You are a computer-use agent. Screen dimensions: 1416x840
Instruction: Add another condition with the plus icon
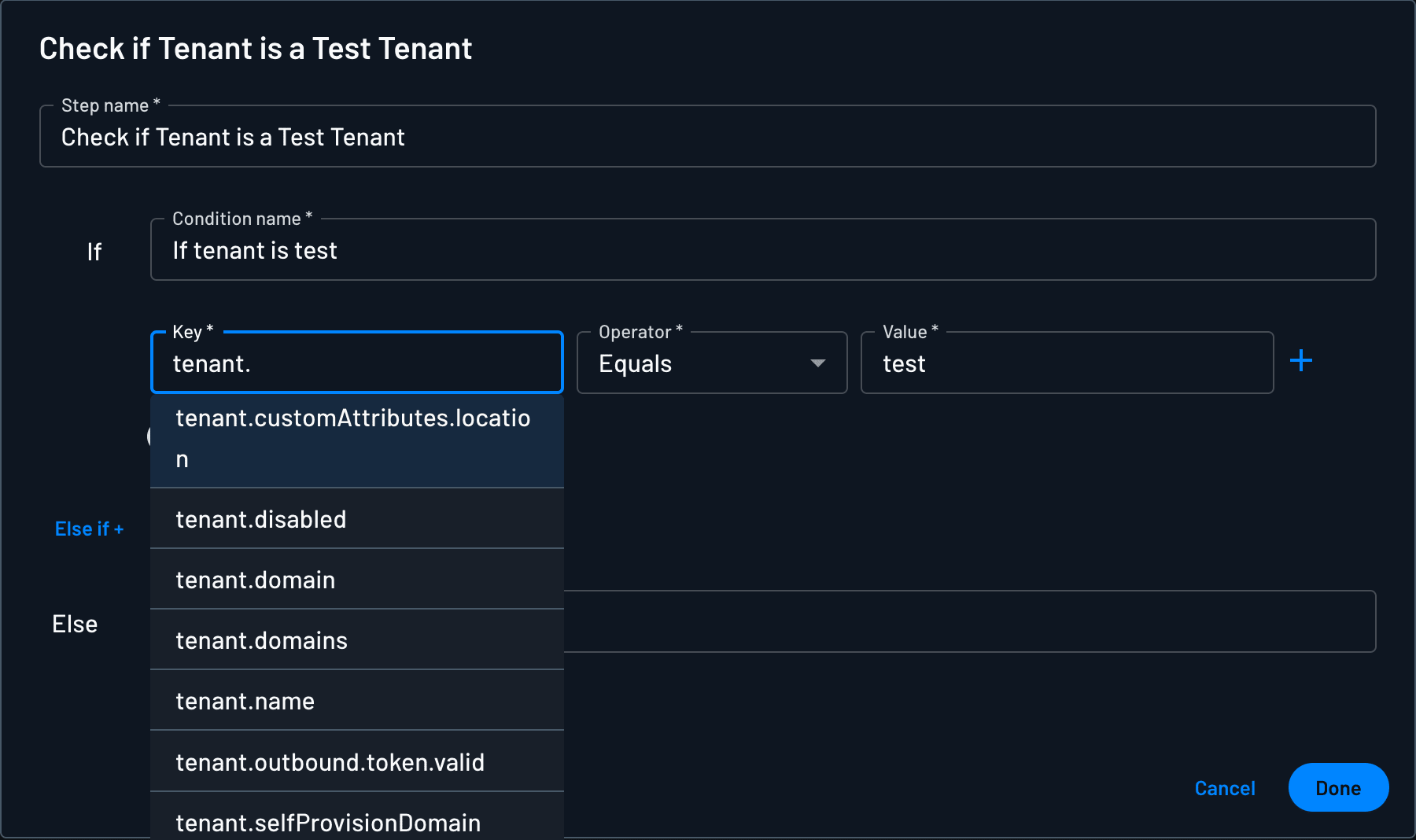[x=1301, y=361]
